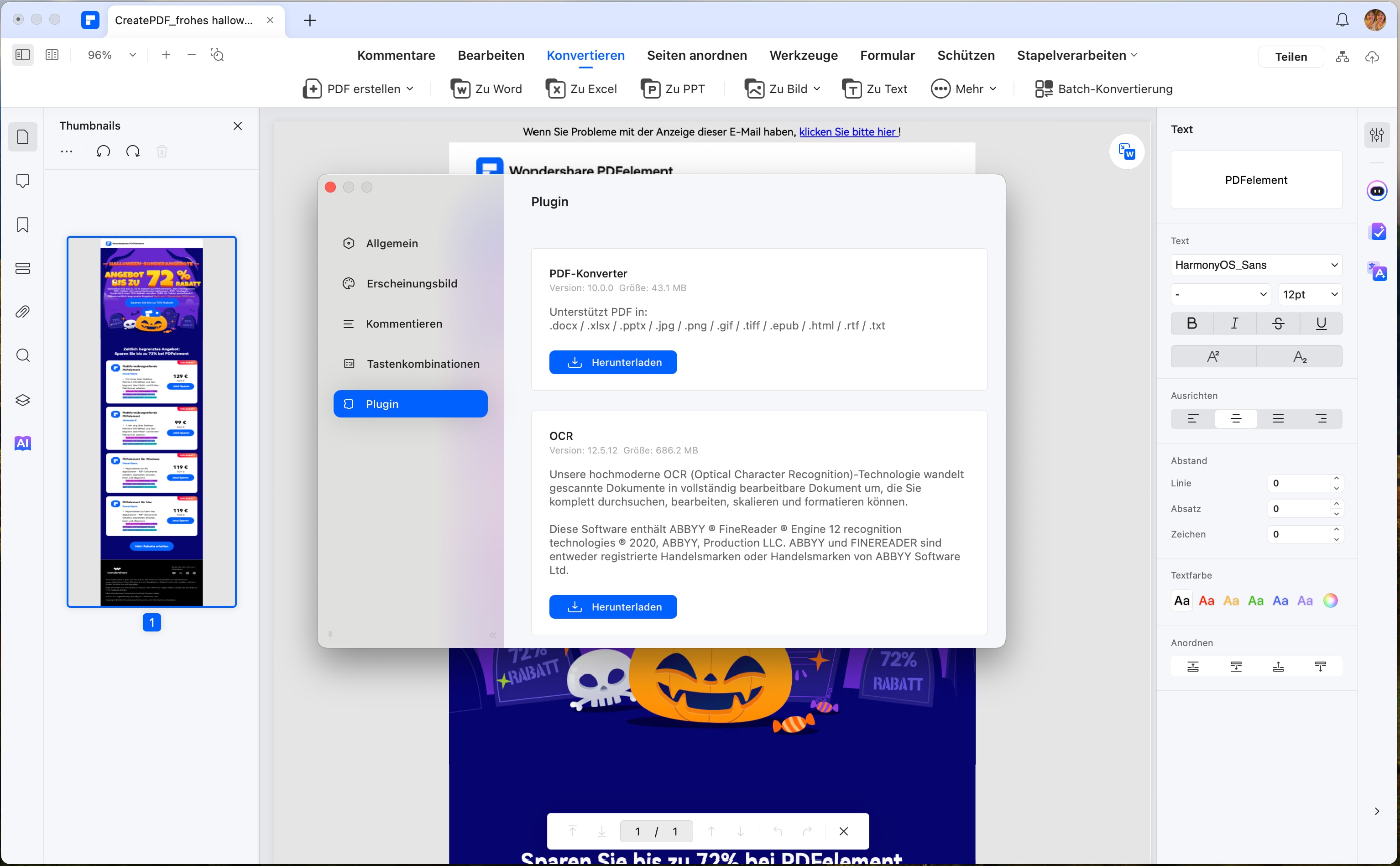Open the notifications bell

pos(1342,20)
